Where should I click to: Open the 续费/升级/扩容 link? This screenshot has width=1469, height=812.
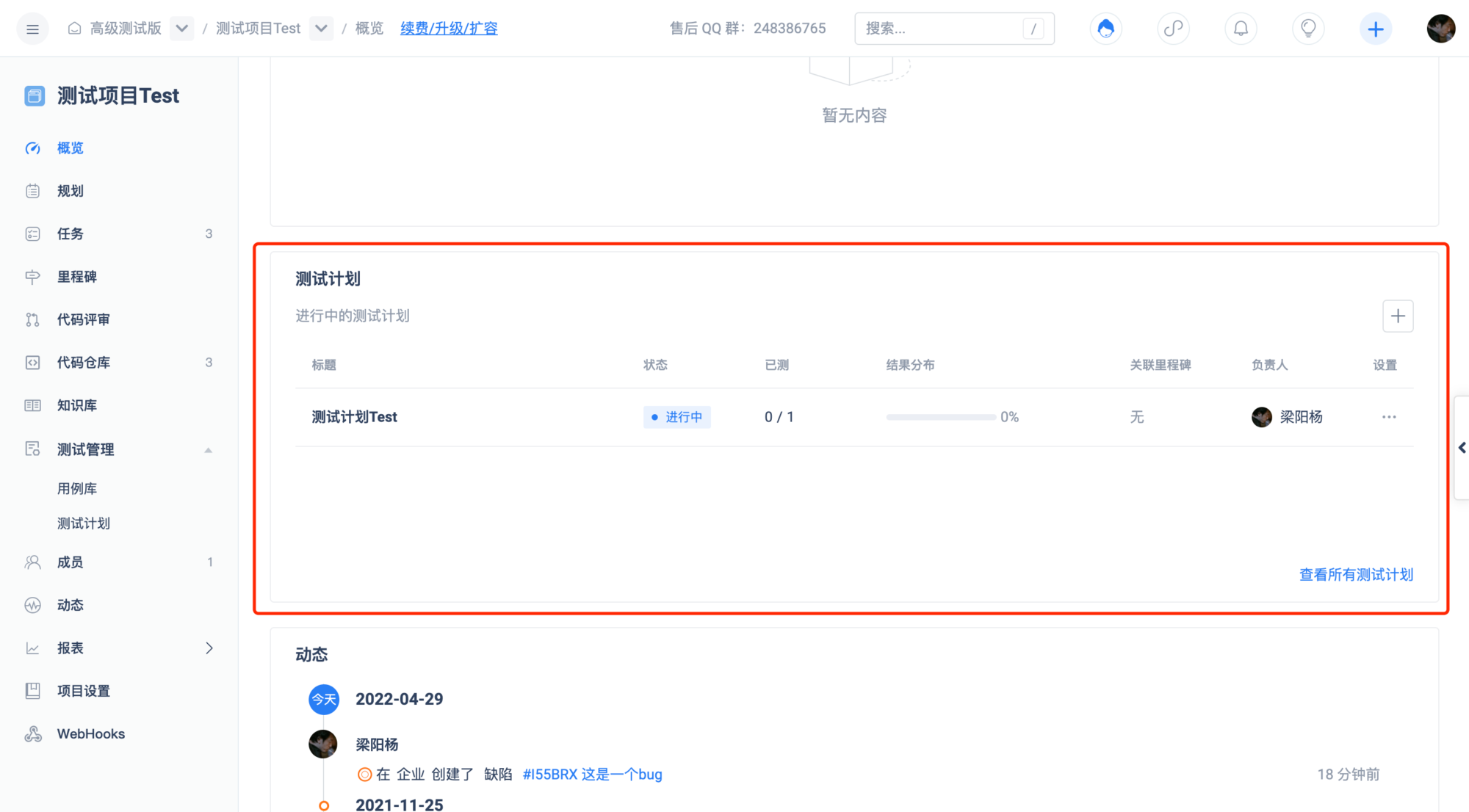[449, 29]
